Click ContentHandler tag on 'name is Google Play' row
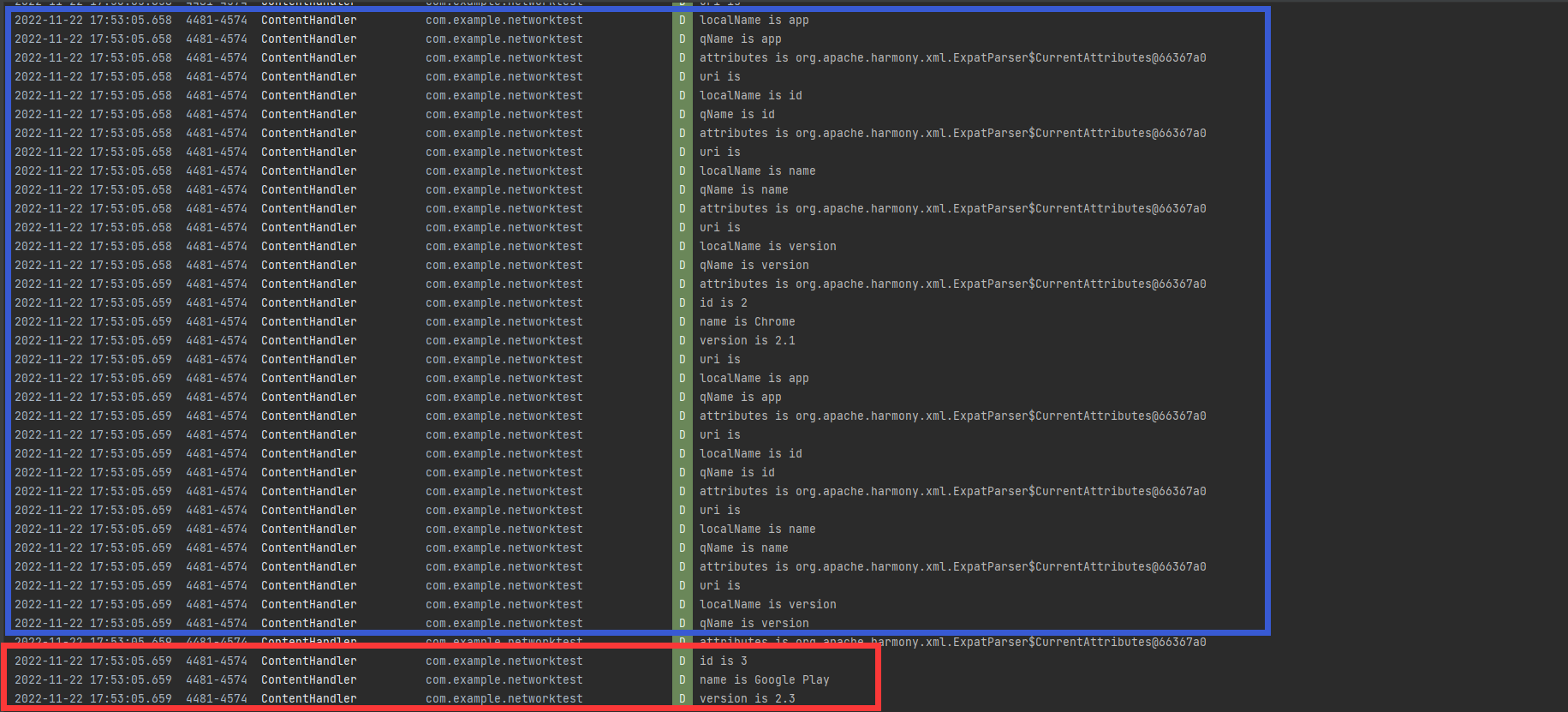Viewport: 1568px width, 712px height. pos(308,679)
